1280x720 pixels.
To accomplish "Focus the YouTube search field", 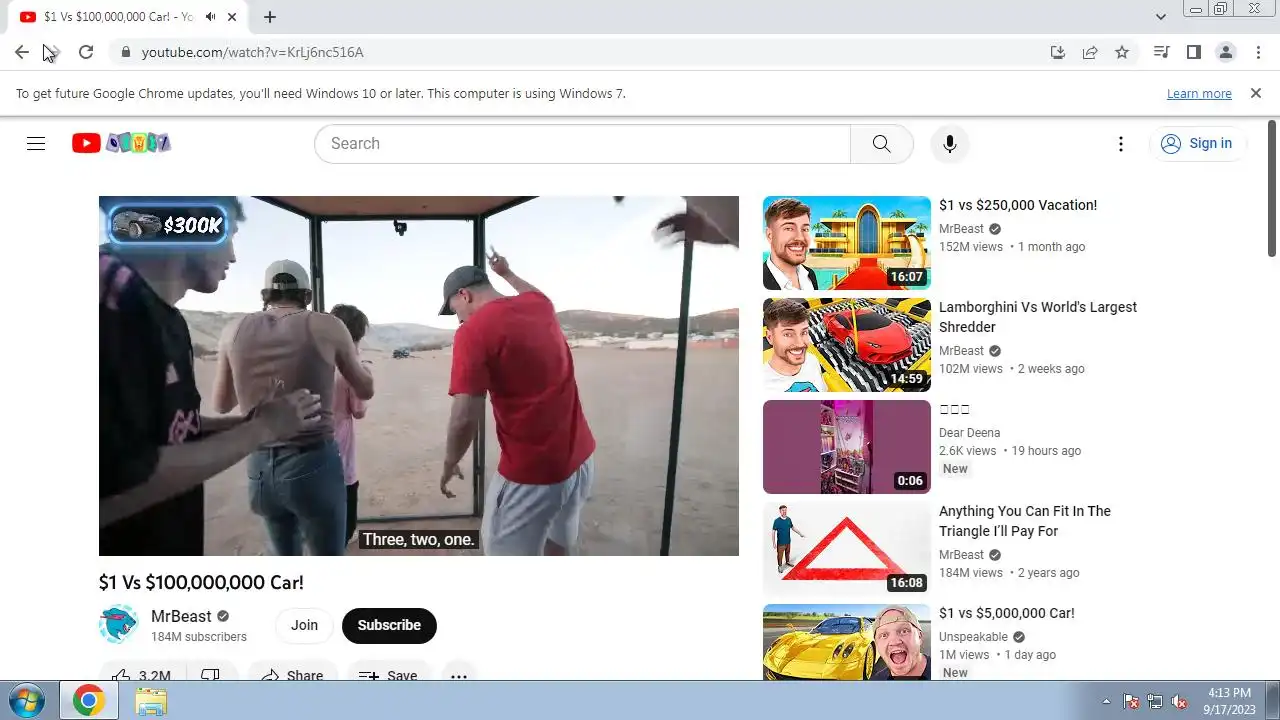I will pos(582,144).
